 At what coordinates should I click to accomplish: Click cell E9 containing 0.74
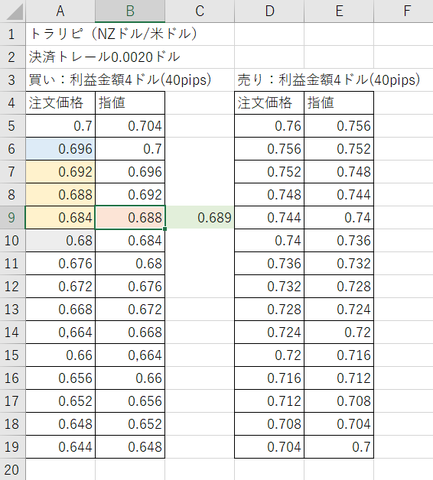tap(339, 217)
